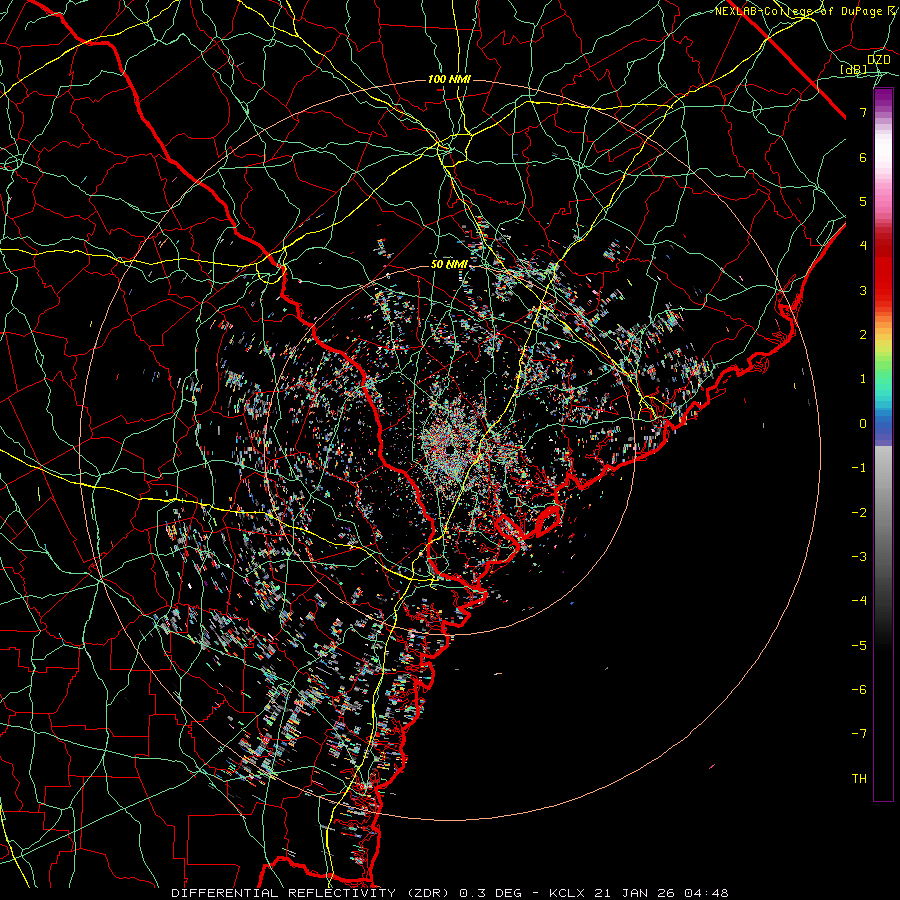
Task: Click the "21 JAN 26" date in caption
Action: pos(634,893)
